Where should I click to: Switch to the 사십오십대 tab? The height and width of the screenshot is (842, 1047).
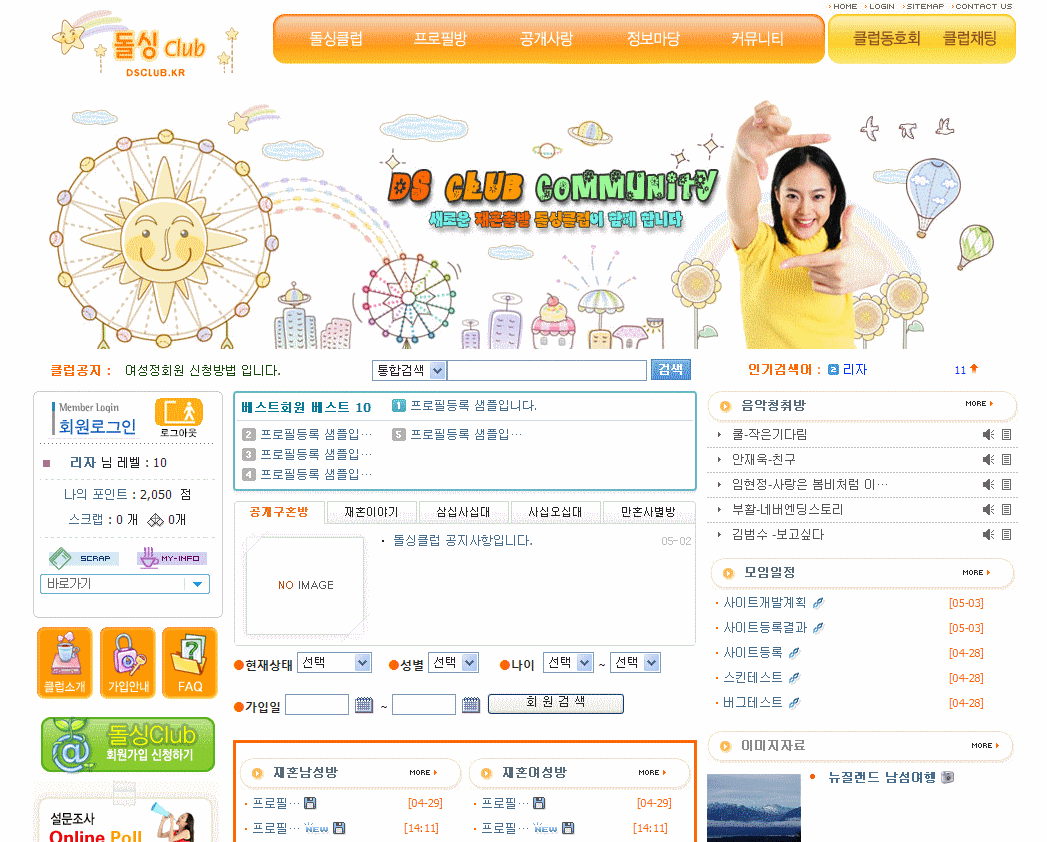click(x=555, y=512)
